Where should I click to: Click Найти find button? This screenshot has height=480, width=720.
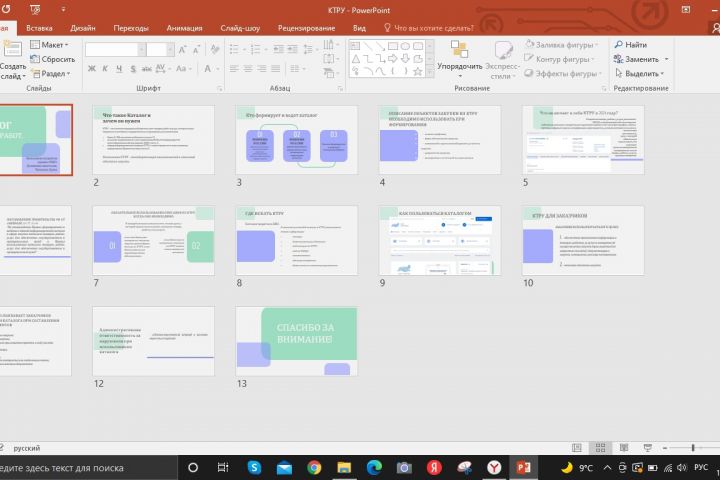point(630,45)
